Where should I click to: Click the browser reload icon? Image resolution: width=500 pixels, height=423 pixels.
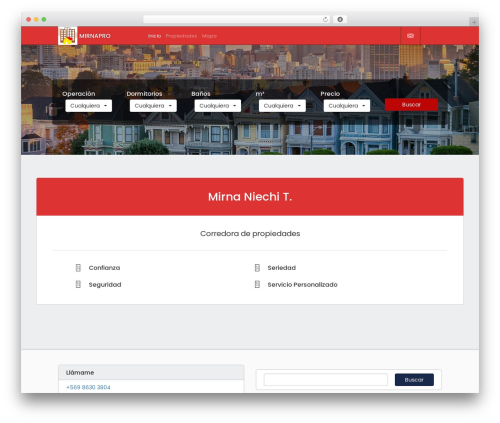[x=325, y=19]
